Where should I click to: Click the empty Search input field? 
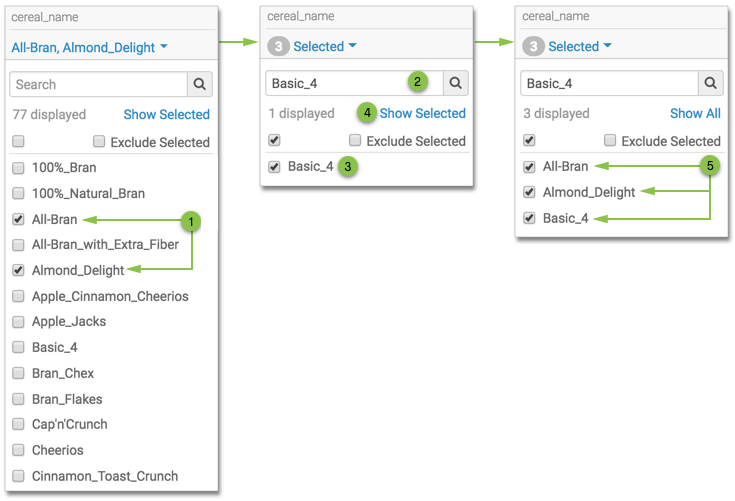tap(98, 85)
